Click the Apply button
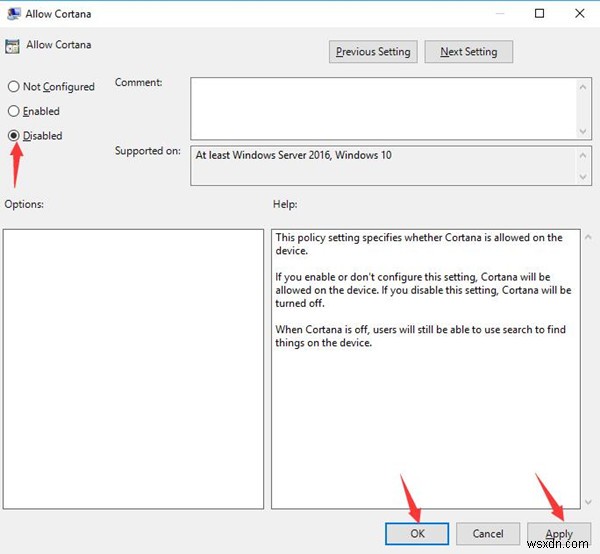Viewport: 600px width, 554px height. click(x=559, y=533)
